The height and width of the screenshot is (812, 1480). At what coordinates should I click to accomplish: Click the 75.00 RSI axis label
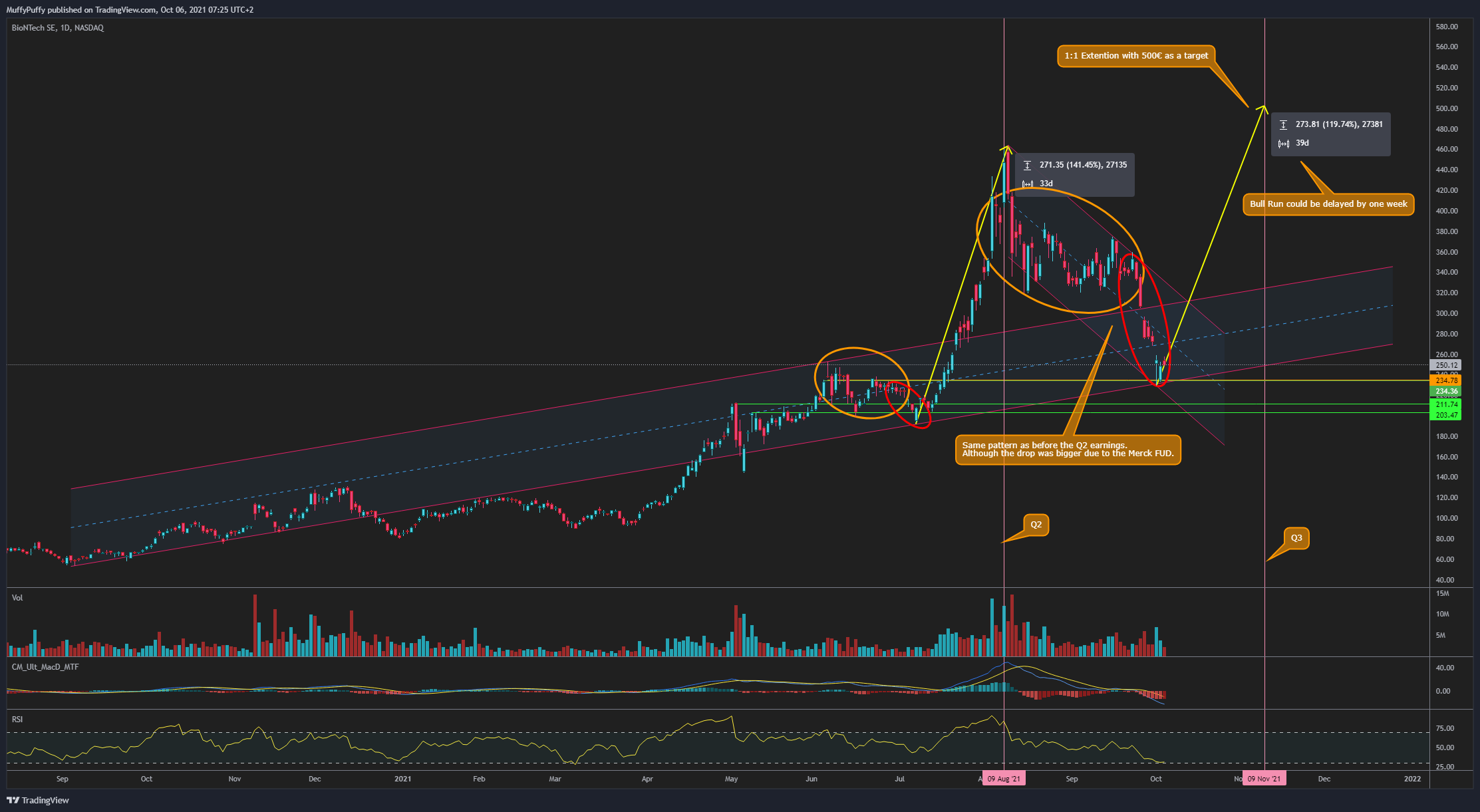click(1445, 728)
